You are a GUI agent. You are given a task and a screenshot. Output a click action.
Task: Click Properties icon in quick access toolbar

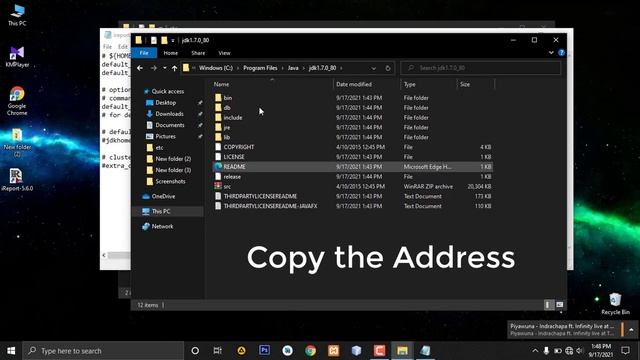point(153,40)
